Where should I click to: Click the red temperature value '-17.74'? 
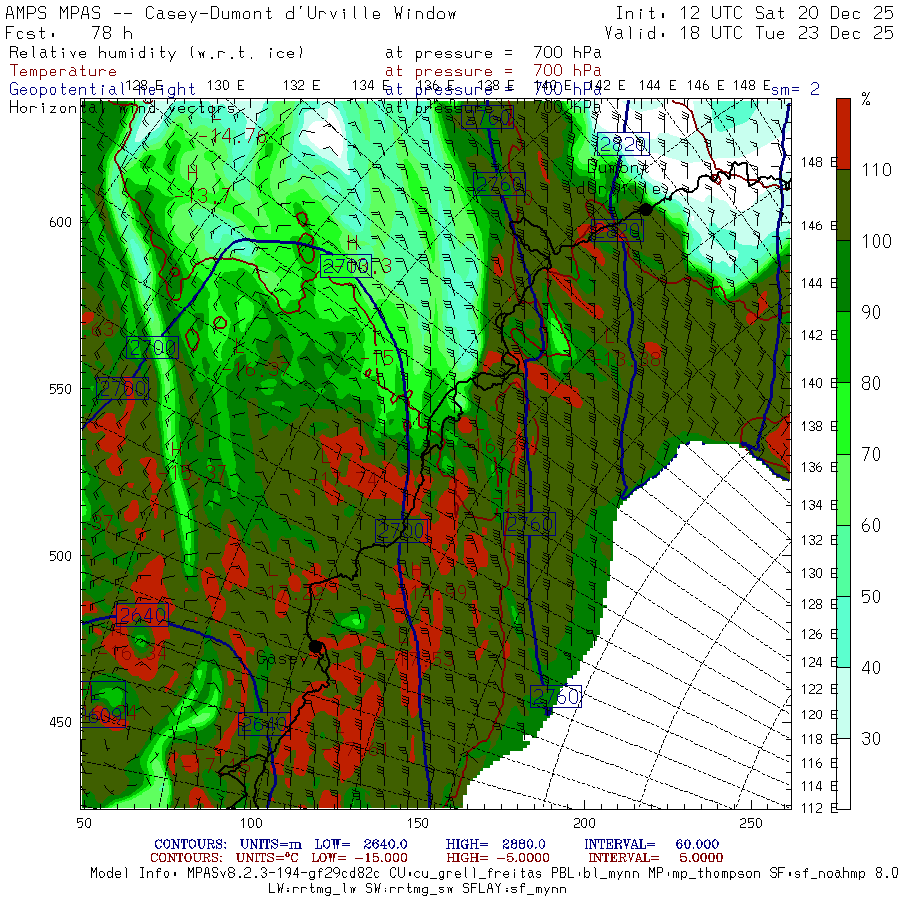coord(343,478)
